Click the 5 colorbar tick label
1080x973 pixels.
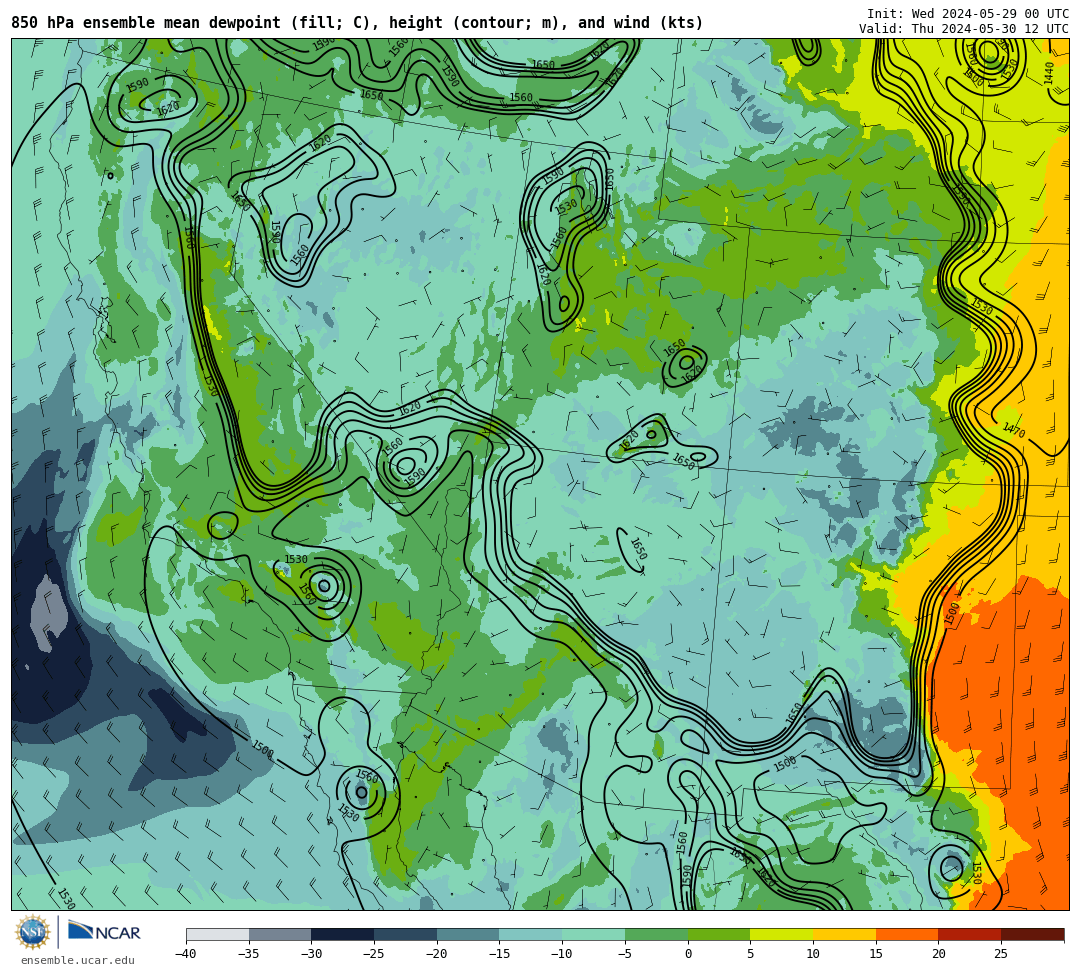pyautogui.click(x=751, y=954)
